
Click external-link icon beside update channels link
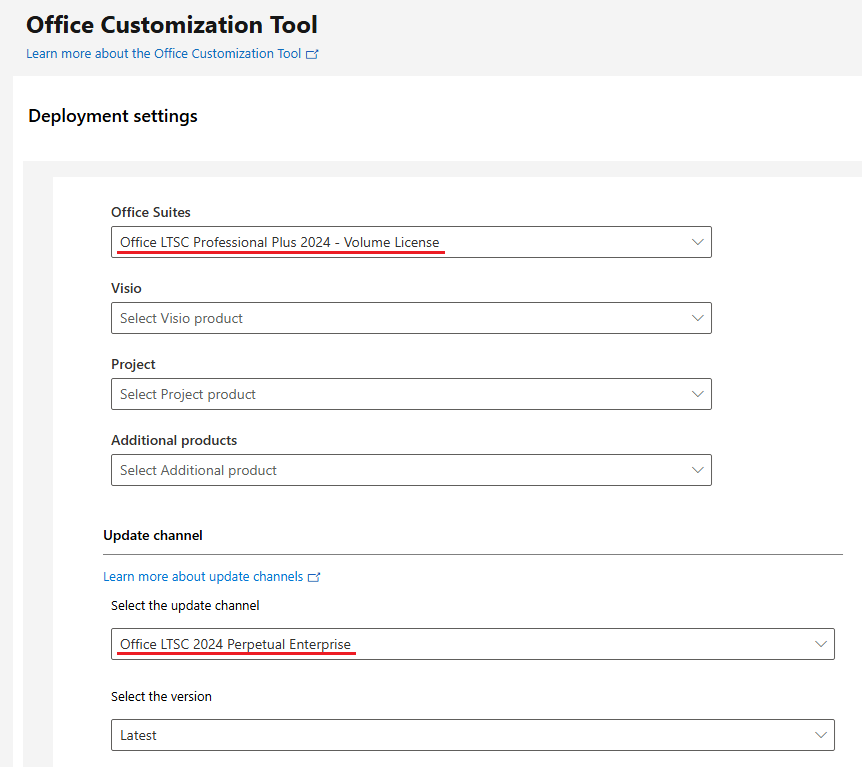(x=314, y=577)
